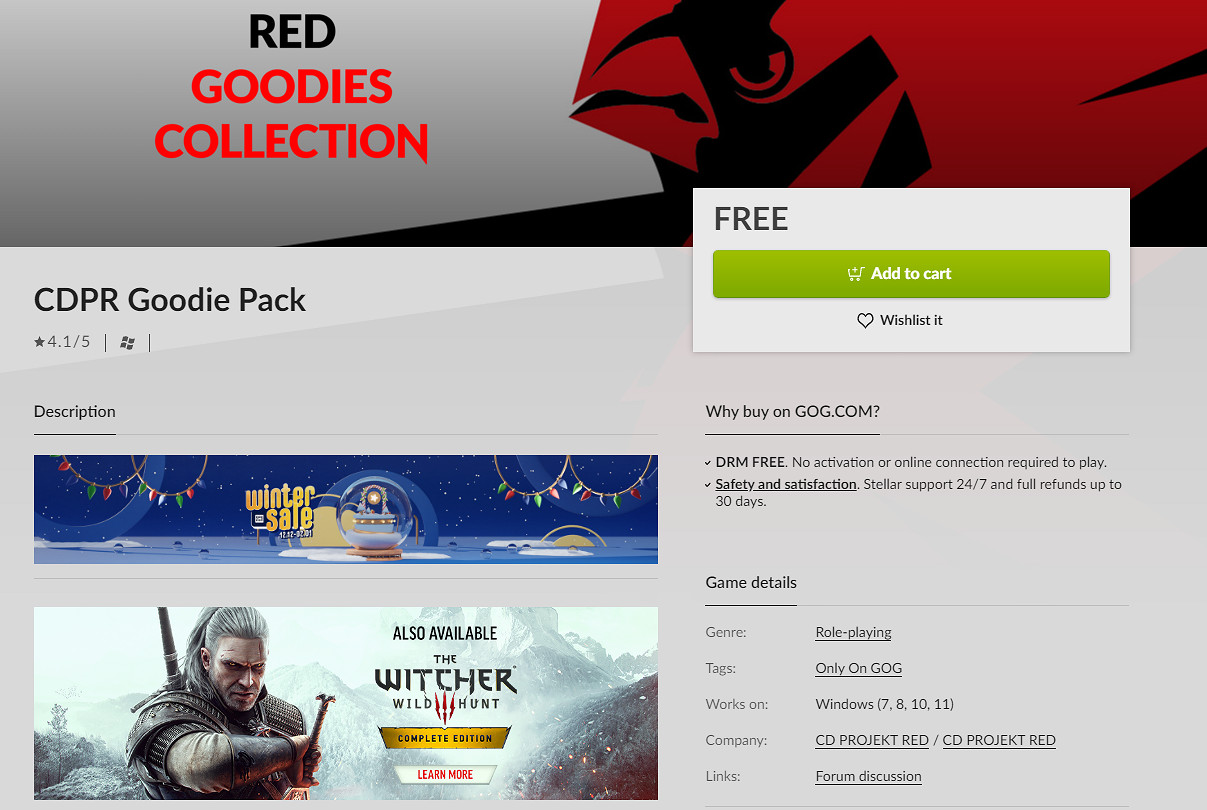
Task: Open the first CD PROJEKT RED company link
Action: coord(872,740)
